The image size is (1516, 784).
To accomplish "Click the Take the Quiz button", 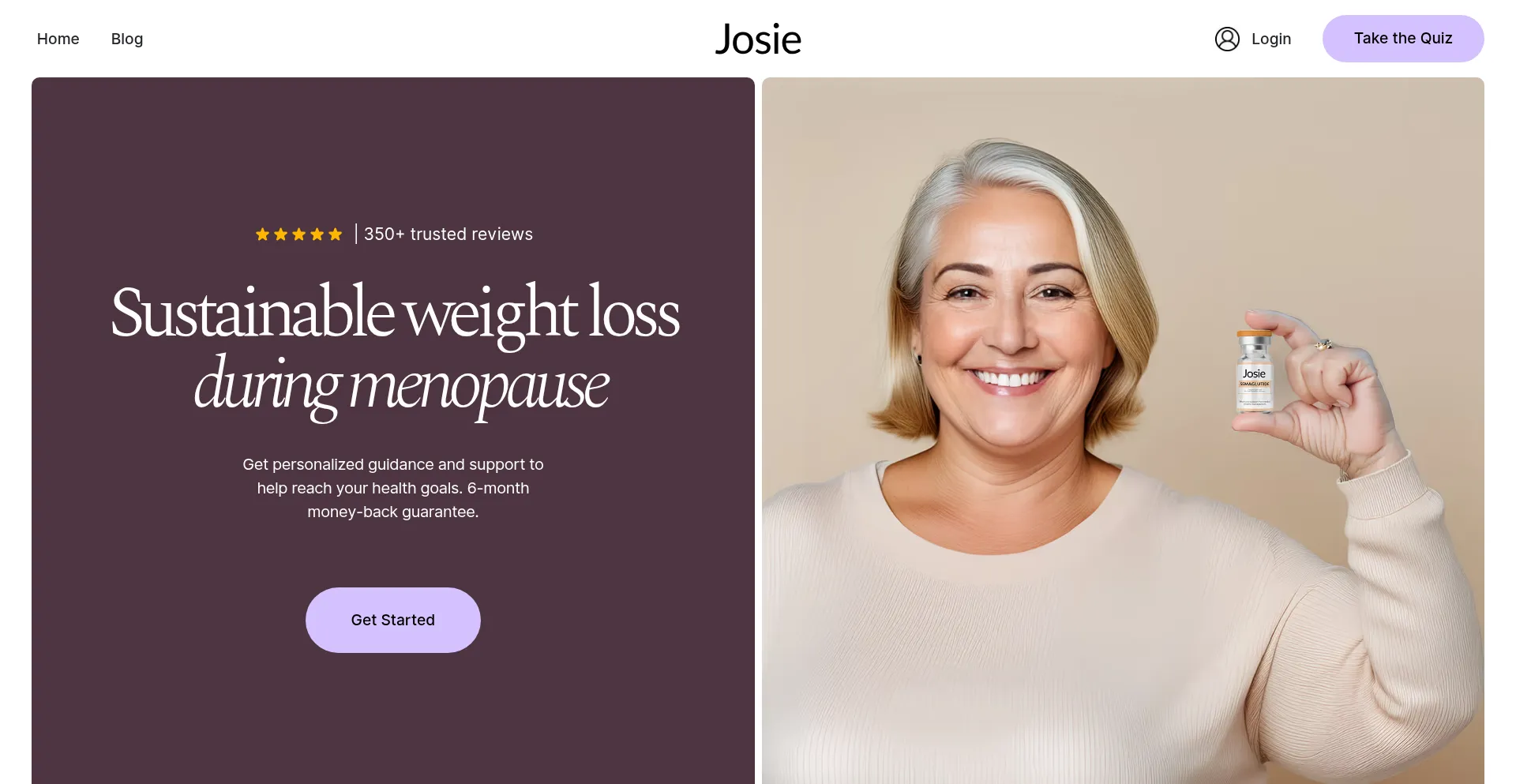I will pyautogui.click(x=1403, y=39).
